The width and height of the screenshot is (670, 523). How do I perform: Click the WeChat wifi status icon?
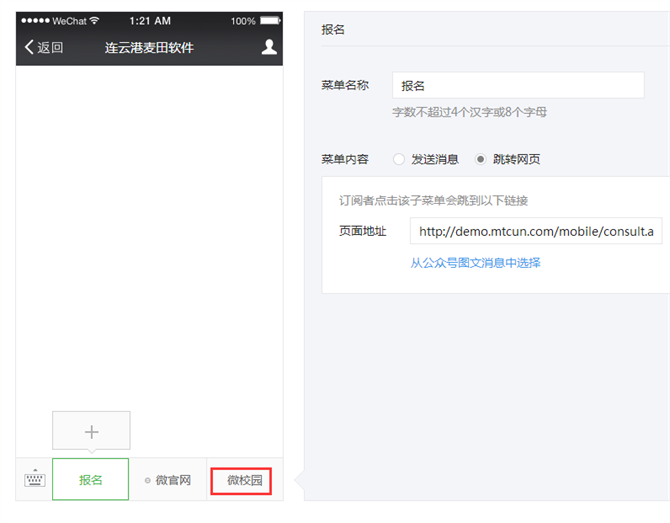(94, 21)
